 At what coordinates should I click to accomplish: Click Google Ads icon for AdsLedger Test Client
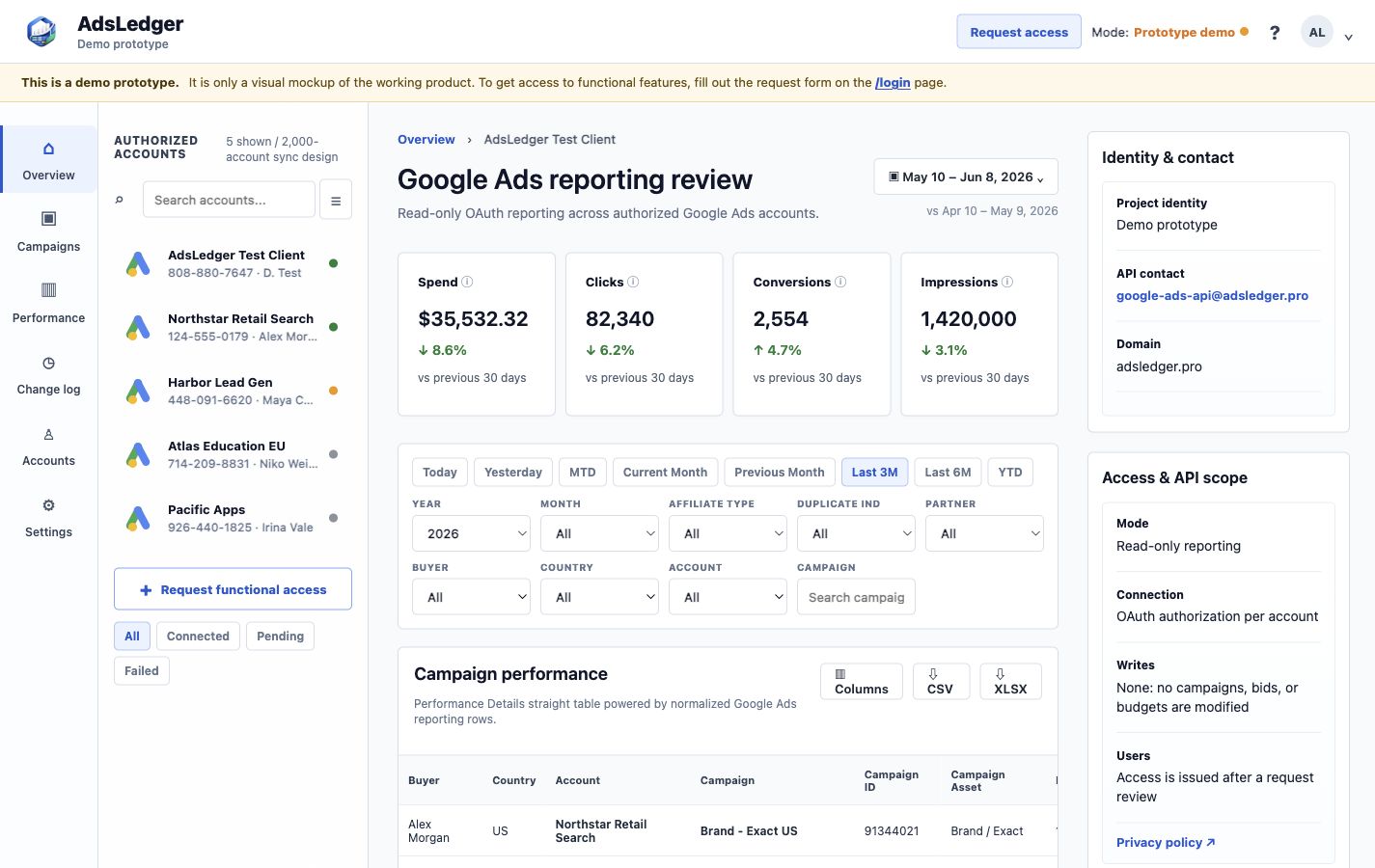coord(138,263)
